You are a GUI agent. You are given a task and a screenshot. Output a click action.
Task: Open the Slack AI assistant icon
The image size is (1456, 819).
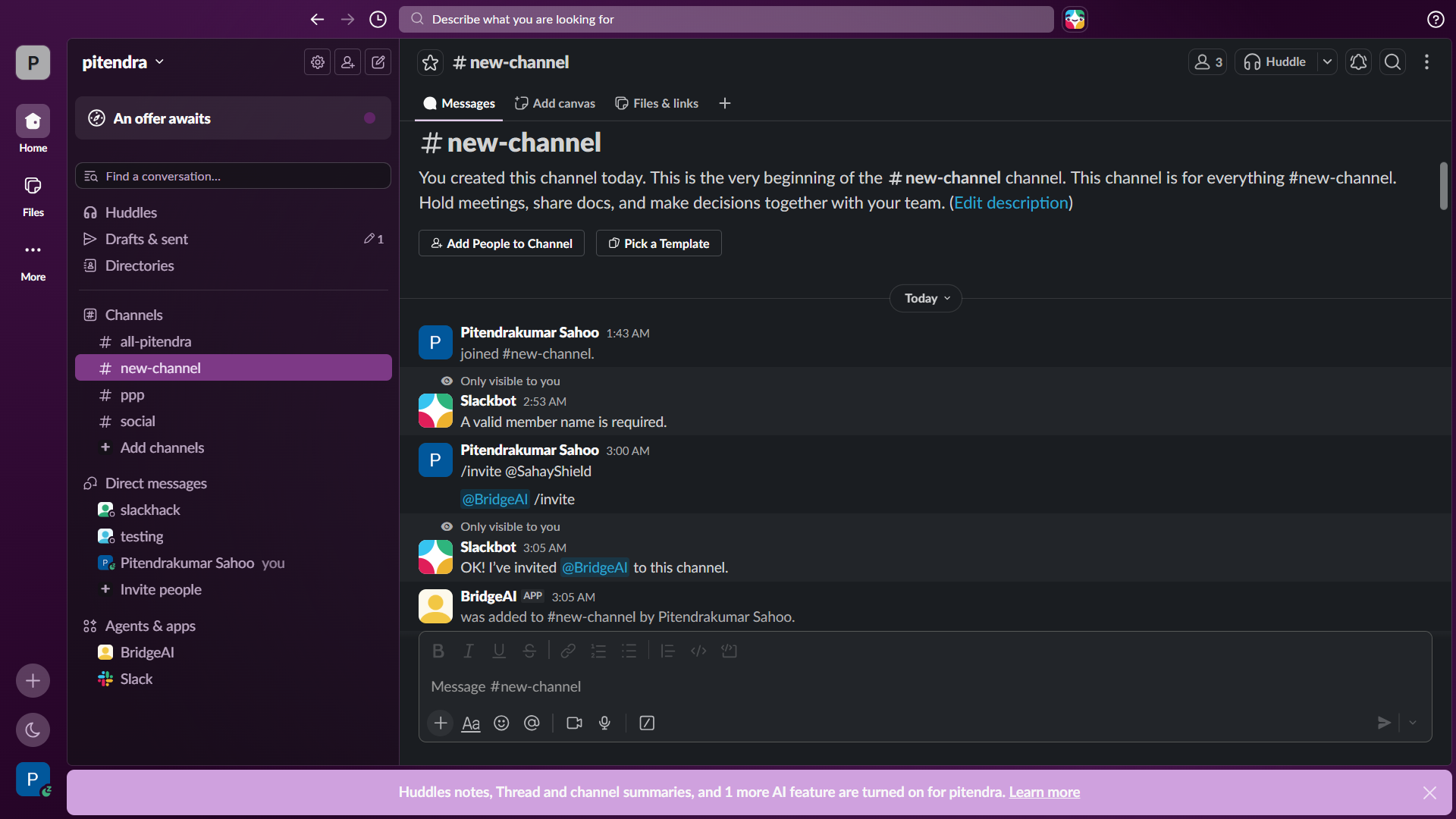tap(1075, 20)
